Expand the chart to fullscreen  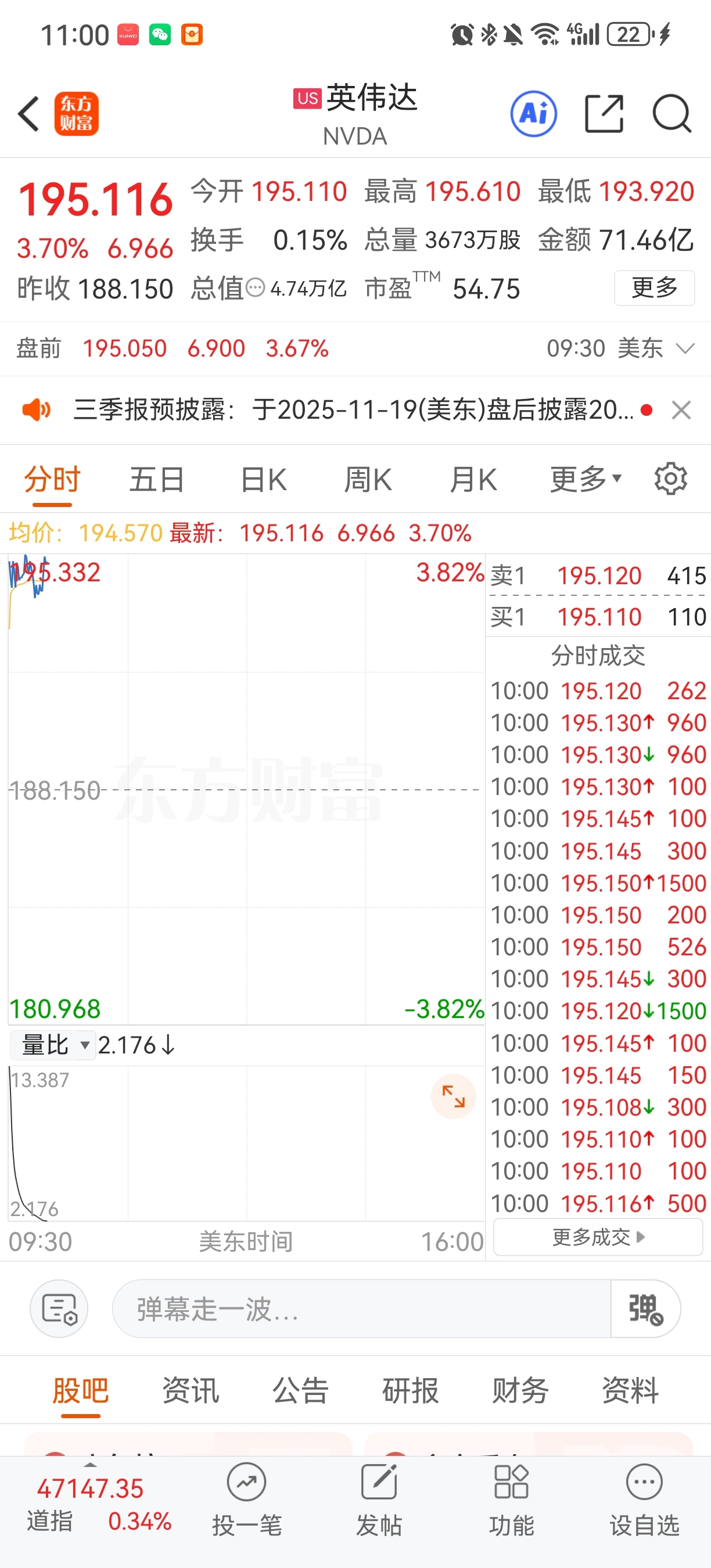pos(454,1096)
